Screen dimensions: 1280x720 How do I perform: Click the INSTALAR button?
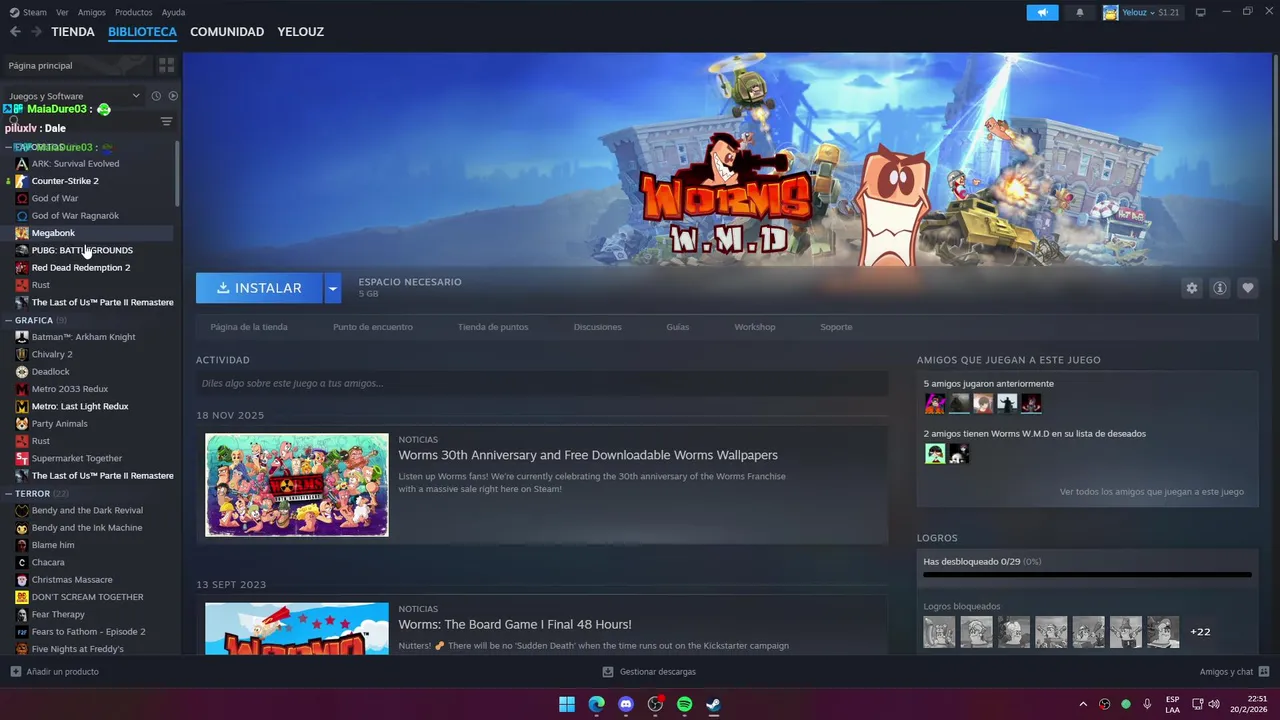tap(259, 288)
